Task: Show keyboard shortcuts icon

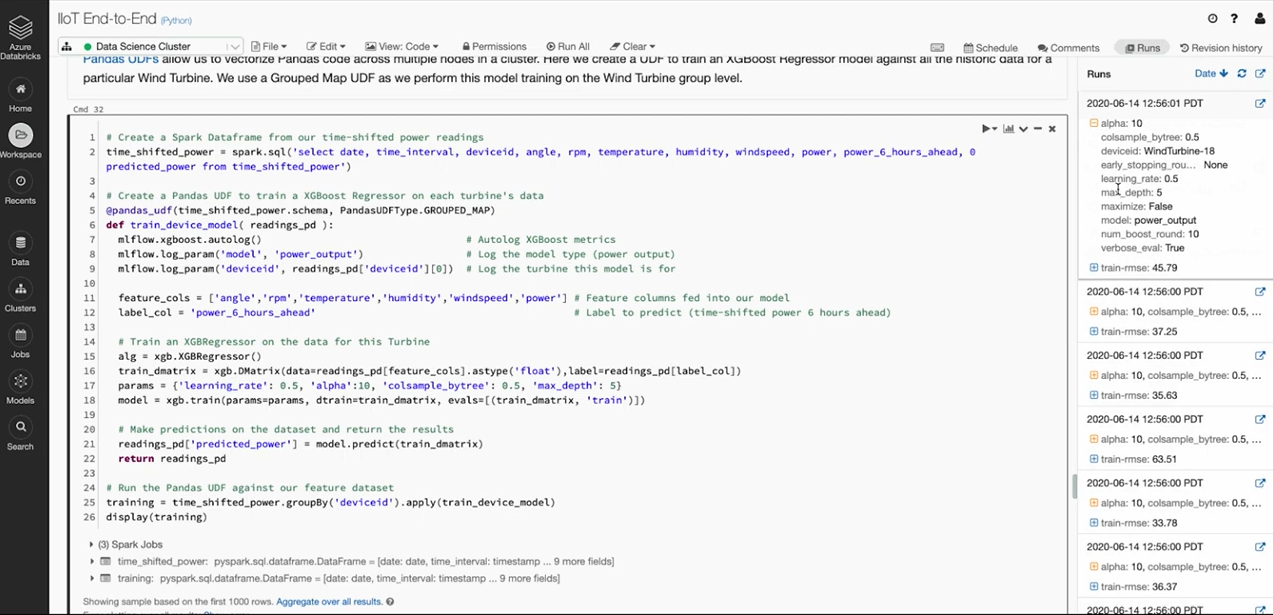Action: coord(937,47)
